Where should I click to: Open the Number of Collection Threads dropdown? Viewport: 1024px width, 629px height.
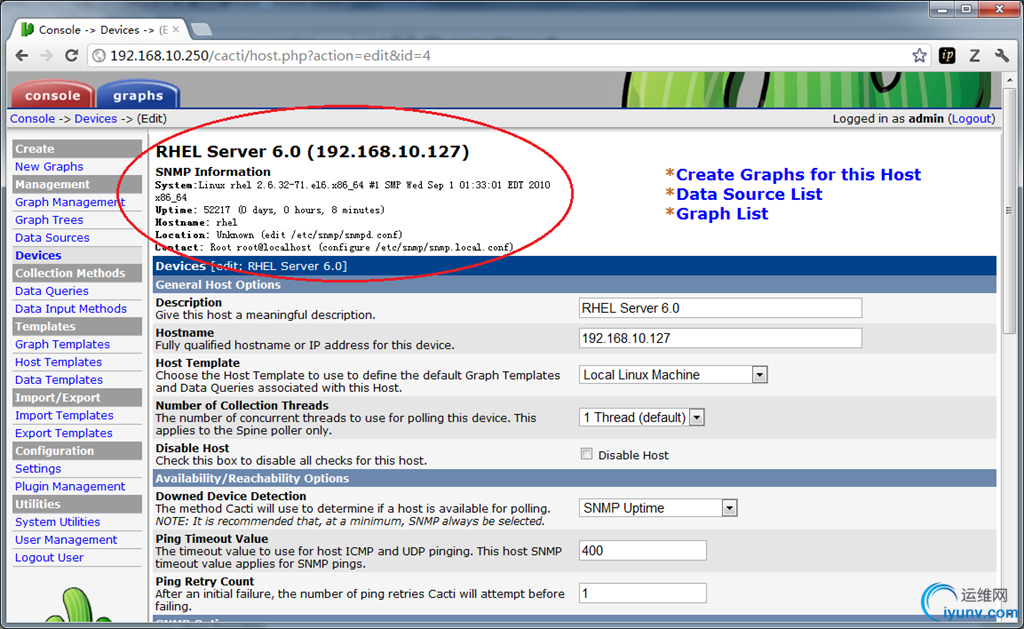tap(641, 417)
